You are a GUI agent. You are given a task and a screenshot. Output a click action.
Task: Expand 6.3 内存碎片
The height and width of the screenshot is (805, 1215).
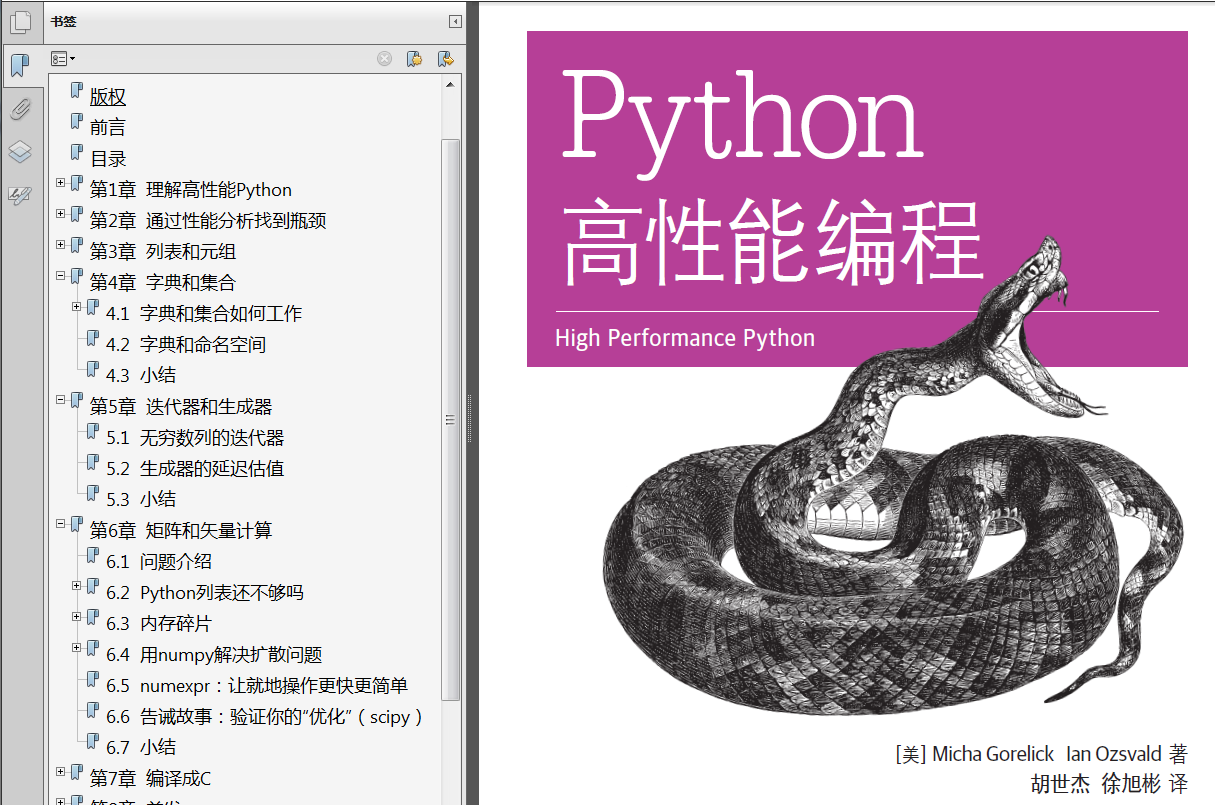[77, 617]
